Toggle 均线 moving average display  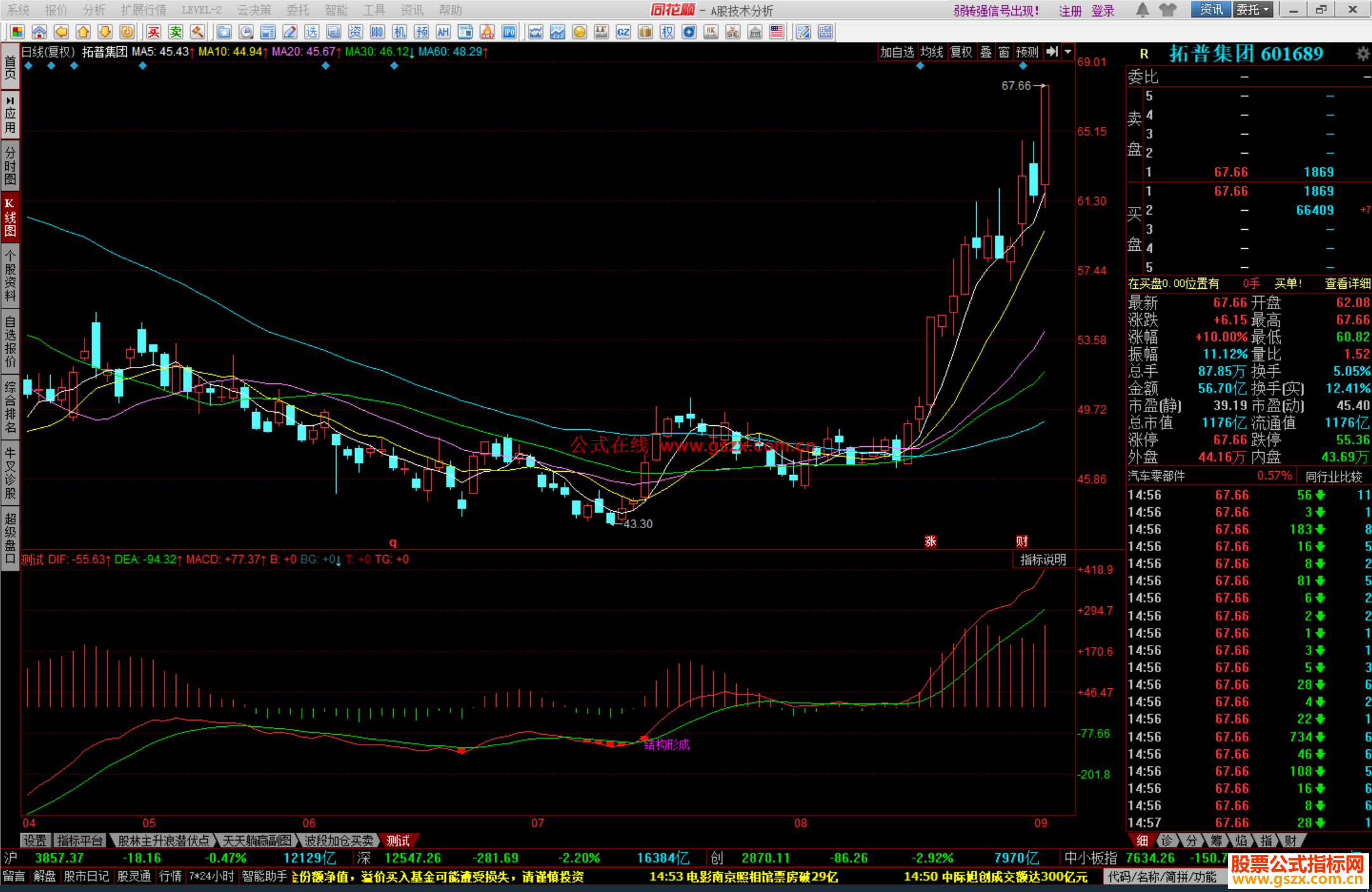(x=932, y=52)
